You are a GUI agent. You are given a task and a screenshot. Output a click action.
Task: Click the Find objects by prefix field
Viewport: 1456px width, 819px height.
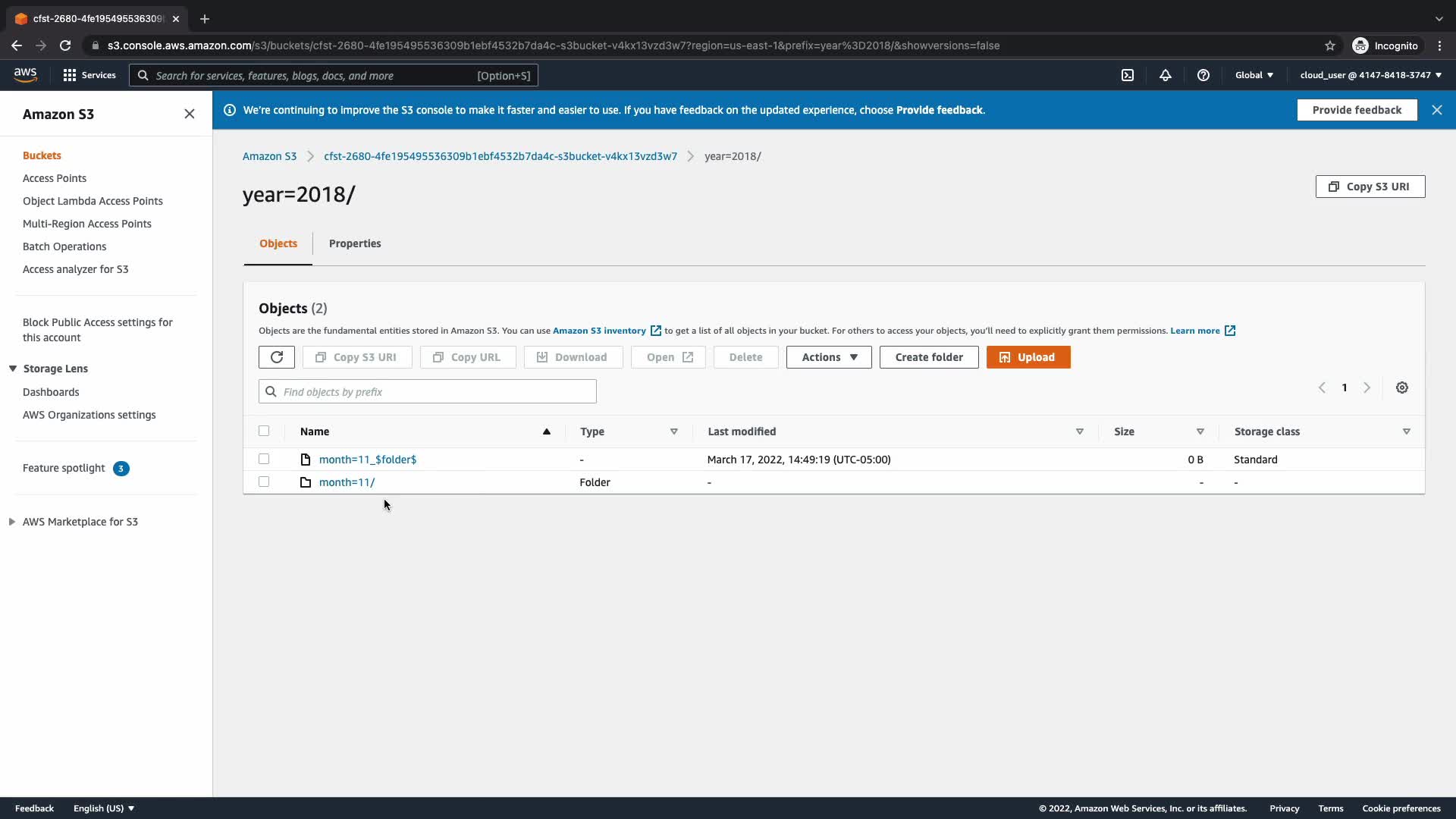click(436, 391)
